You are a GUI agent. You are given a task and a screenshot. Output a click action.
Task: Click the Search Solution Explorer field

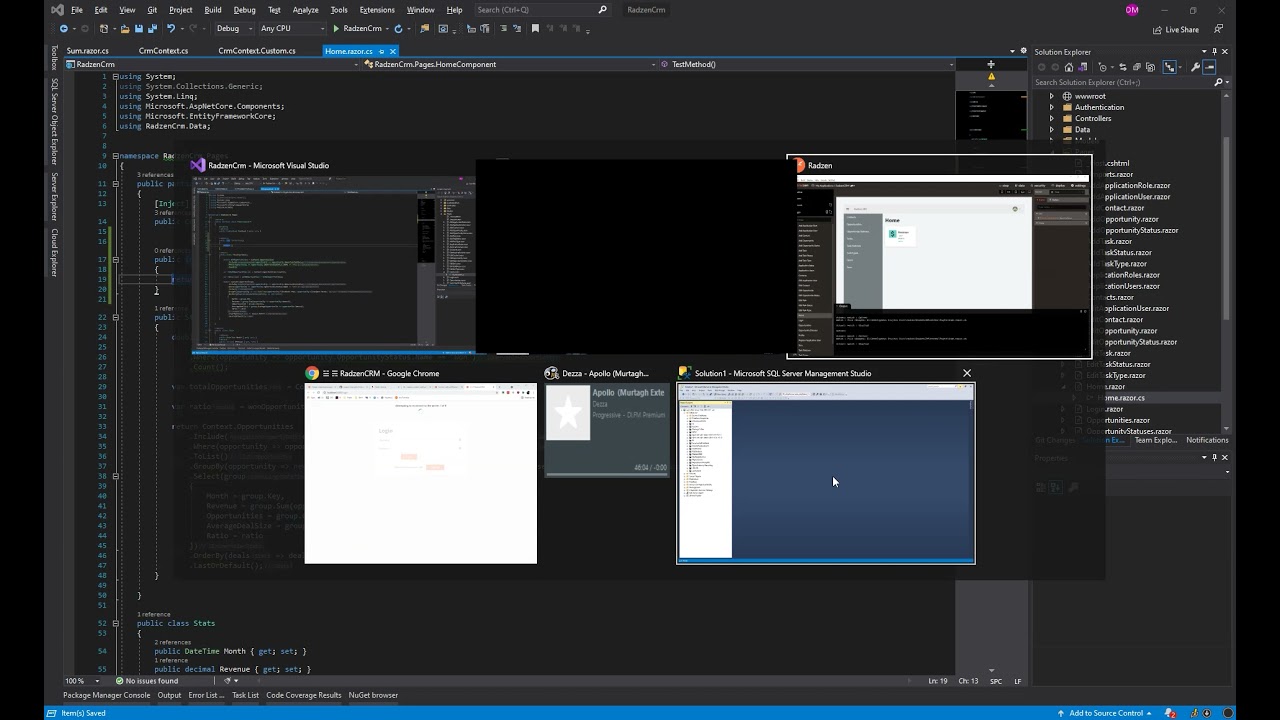click(x=1120, y=82)
